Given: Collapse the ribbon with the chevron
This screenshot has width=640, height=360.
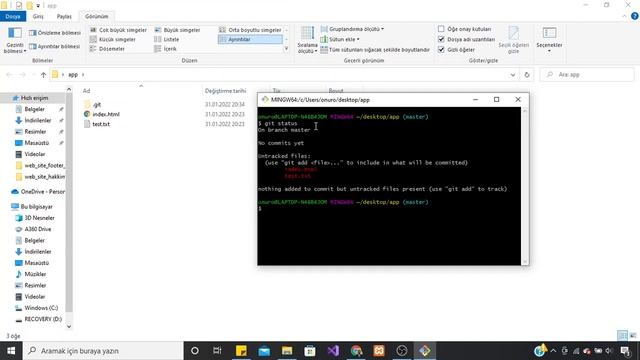Looking at the screenshot, I should [624, 16].
